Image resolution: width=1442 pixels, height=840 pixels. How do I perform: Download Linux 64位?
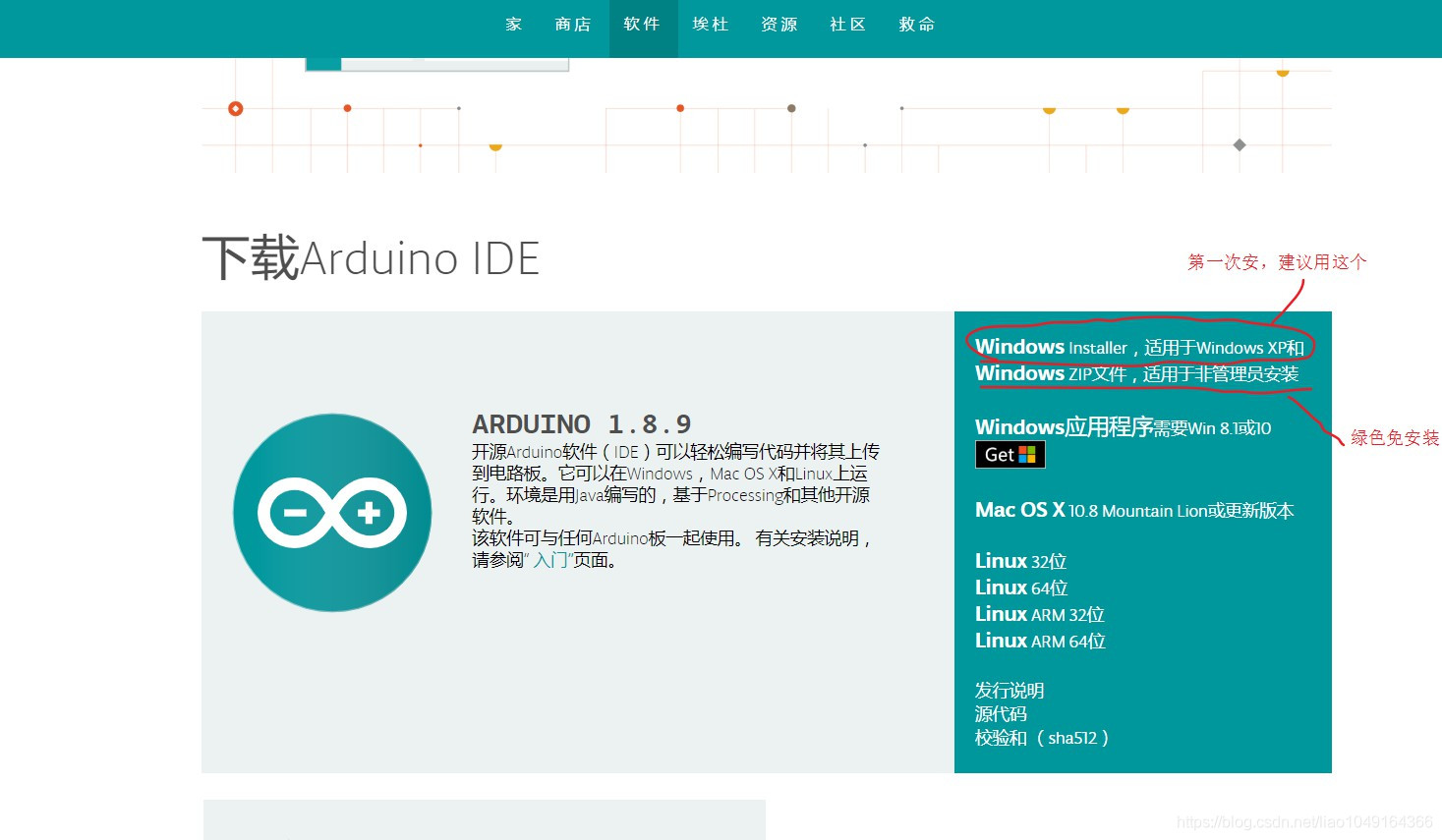coord(1021,588)
